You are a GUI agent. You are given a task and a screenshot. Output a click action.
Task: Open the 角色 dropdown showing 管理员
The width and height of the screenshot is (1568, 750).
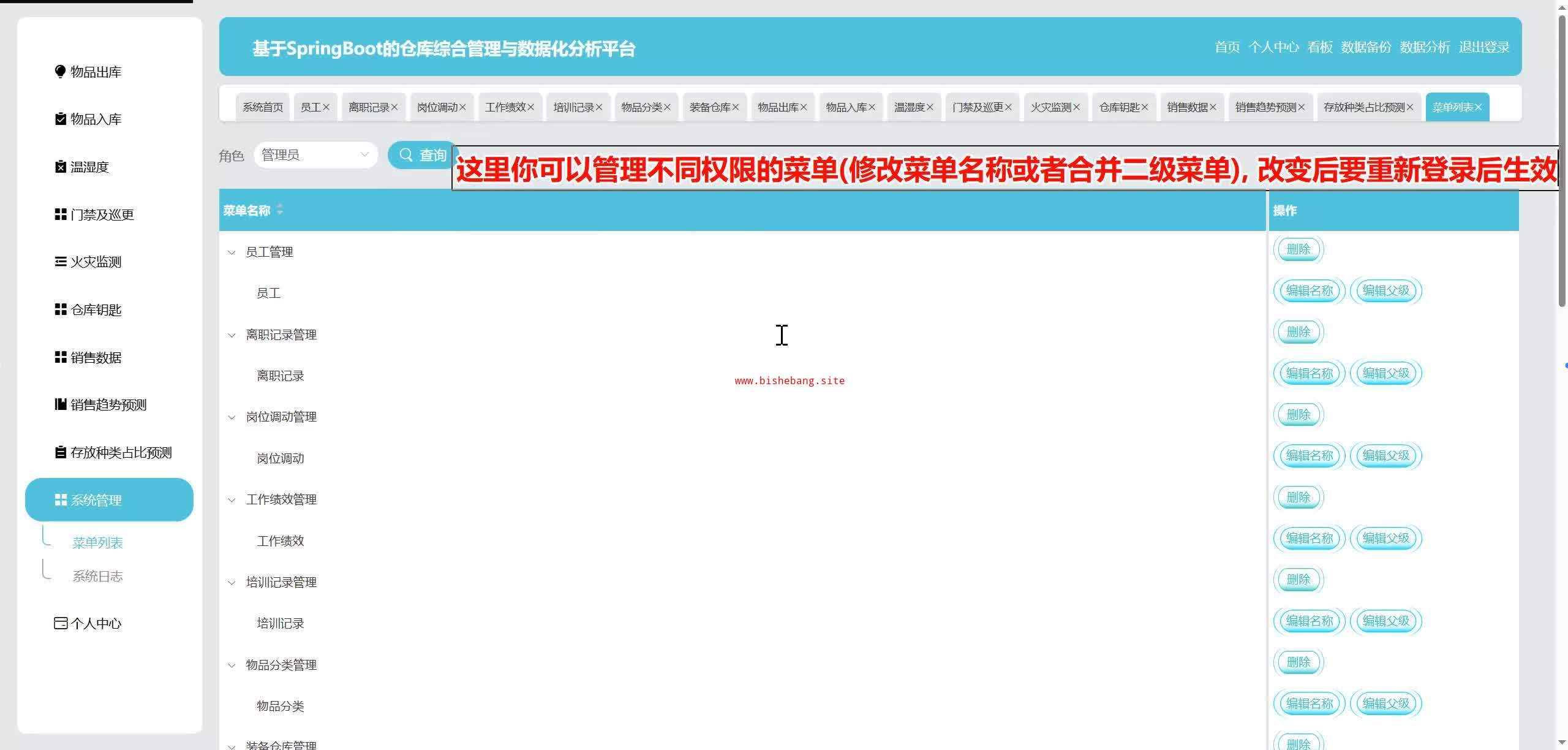(315, 155)
